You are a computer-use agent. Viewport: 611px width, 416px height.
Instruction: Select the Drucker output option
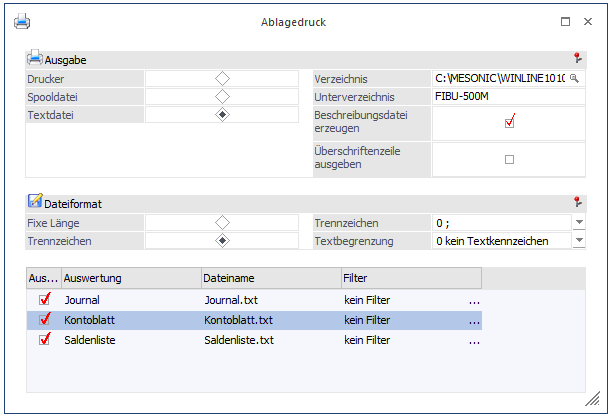(222, 78)
